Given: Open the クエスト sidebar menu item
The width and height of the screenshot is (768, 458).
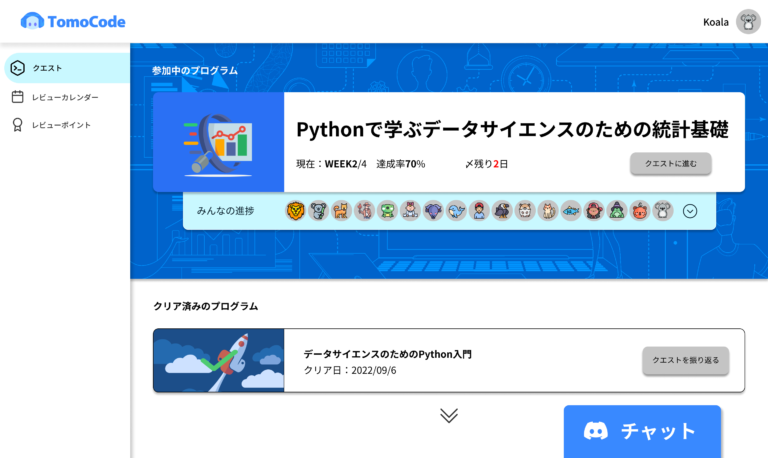Looking at the screenshot, I should coord(67,68).
